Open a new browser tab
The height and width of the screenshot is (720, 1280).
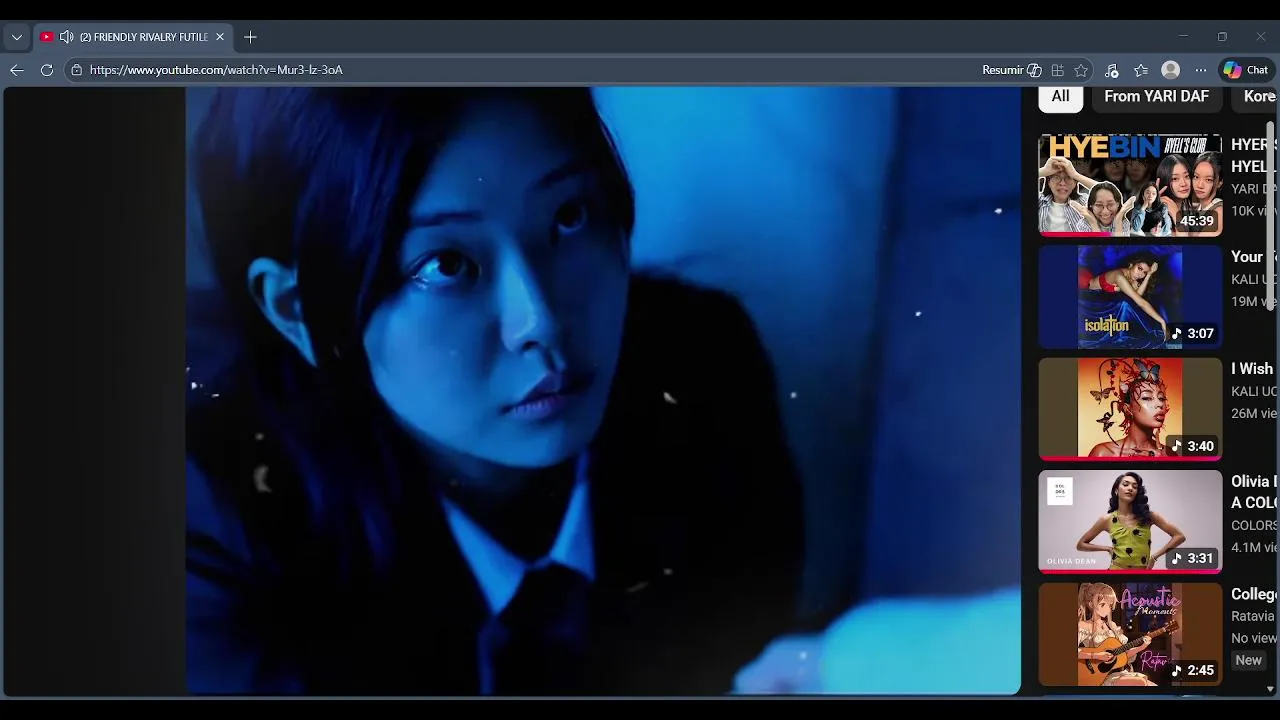click(250, 37)
